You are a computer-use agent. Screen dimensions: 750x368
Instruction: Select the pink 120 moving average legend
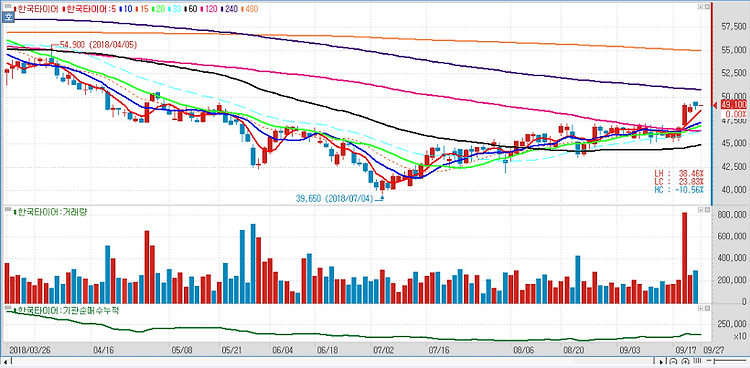[209, 9]
